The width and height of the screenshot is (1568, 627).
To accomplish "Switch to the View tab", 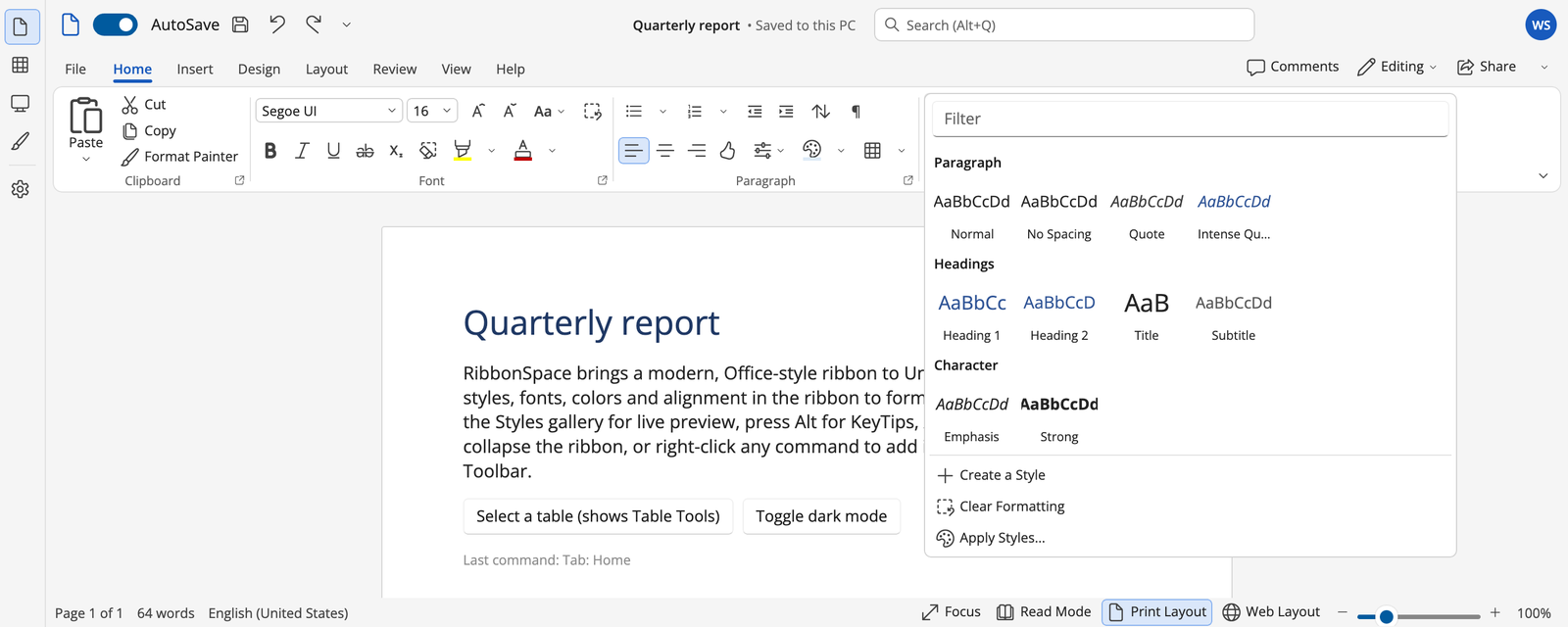I will (x=456, y=69).
